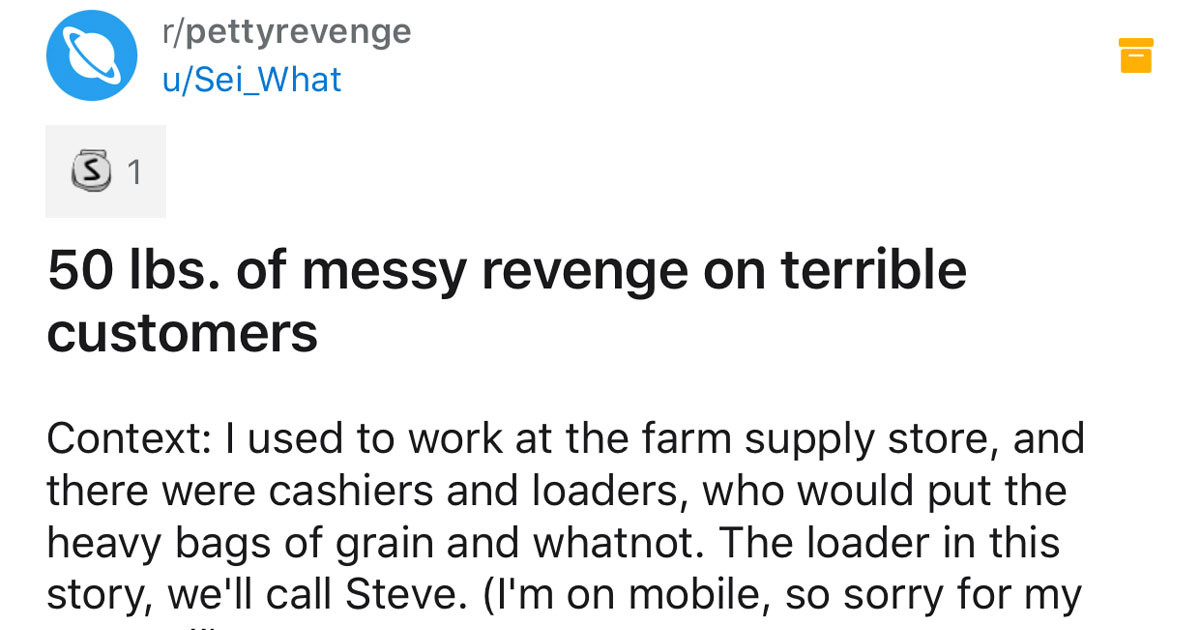This screenshot has height=630, width=1200.
Task: Select the username u/Sei_What
Action: 250,78
